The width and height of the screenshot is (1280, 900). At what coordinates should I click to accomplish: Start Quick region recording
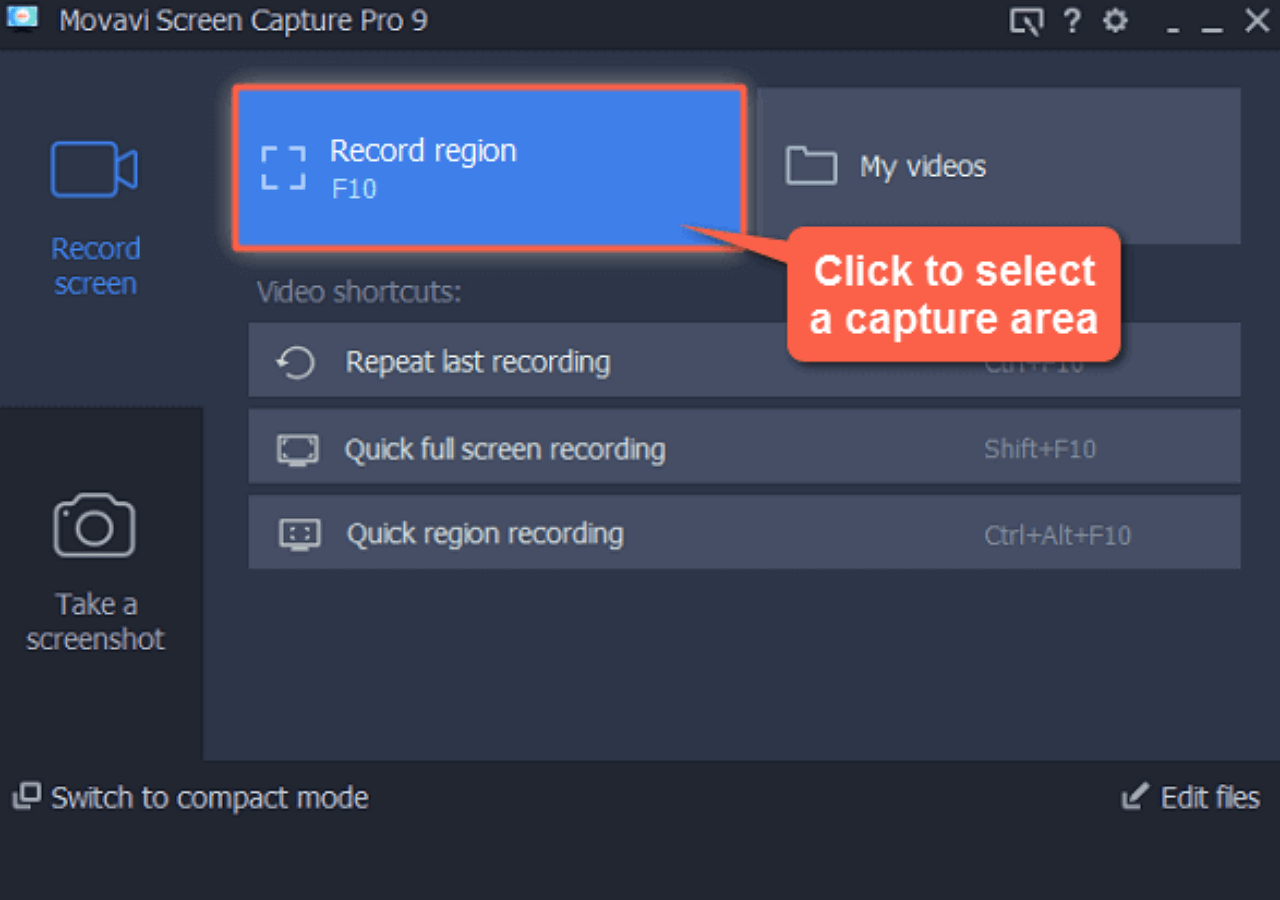[x=744, y=533]
